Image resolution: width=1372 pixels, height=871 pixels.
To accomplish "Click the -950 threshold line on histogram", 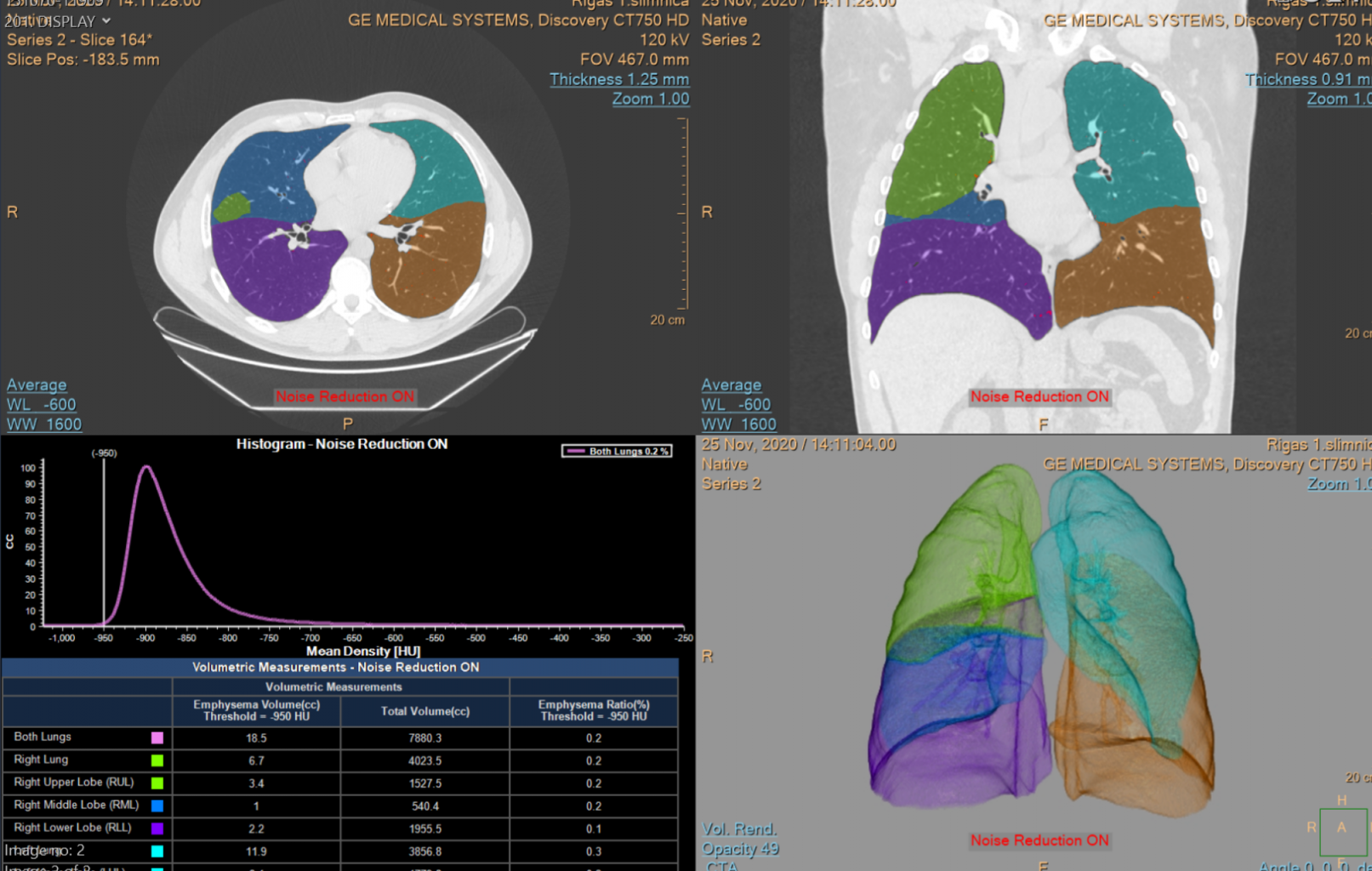I will tap(105, 544).
